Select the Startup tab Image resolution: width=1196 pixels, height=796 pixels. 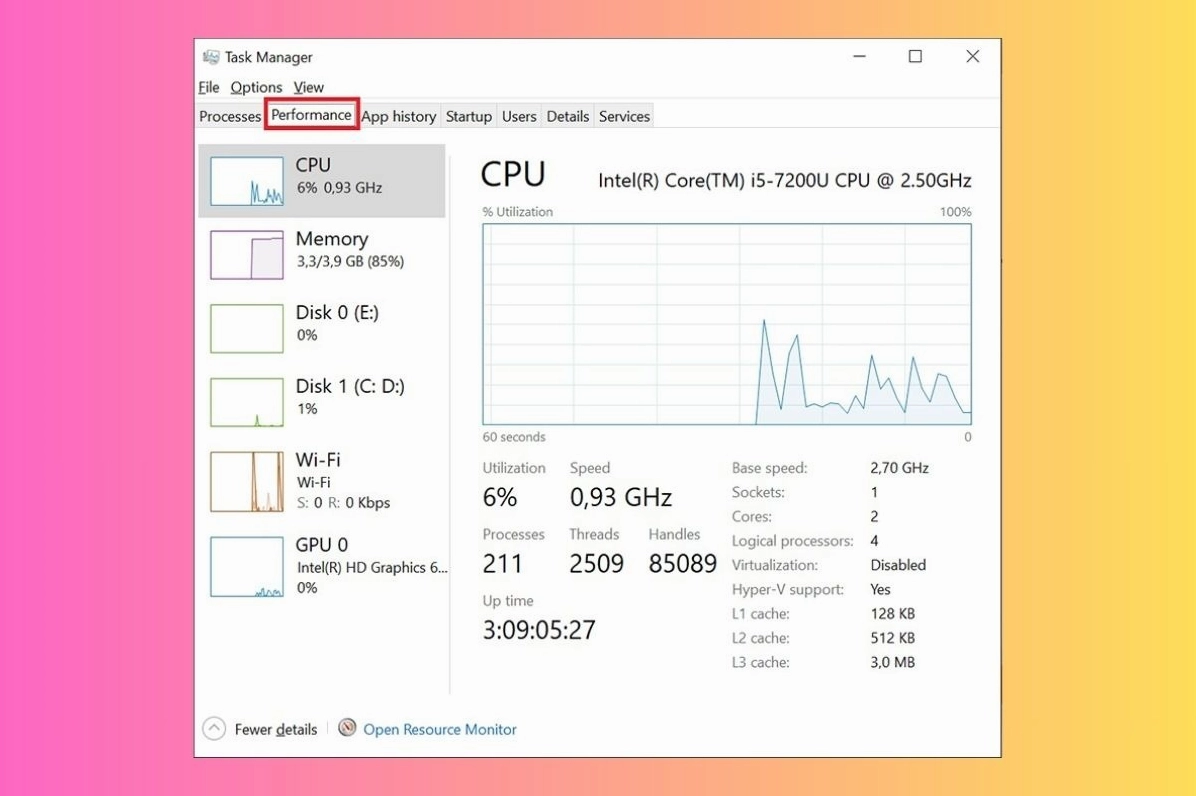[x=468, y=116]
